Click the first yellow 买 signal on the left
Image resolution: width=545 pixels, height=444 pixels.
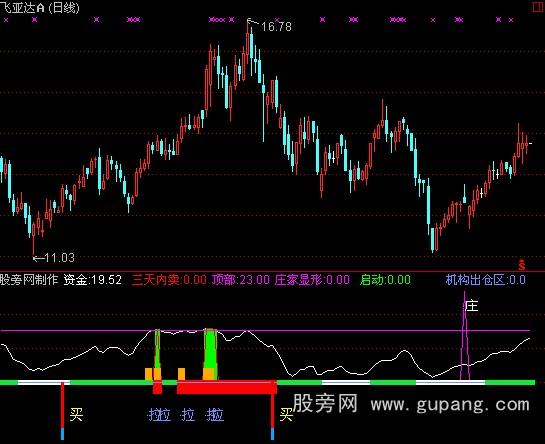tap(76, 414)
